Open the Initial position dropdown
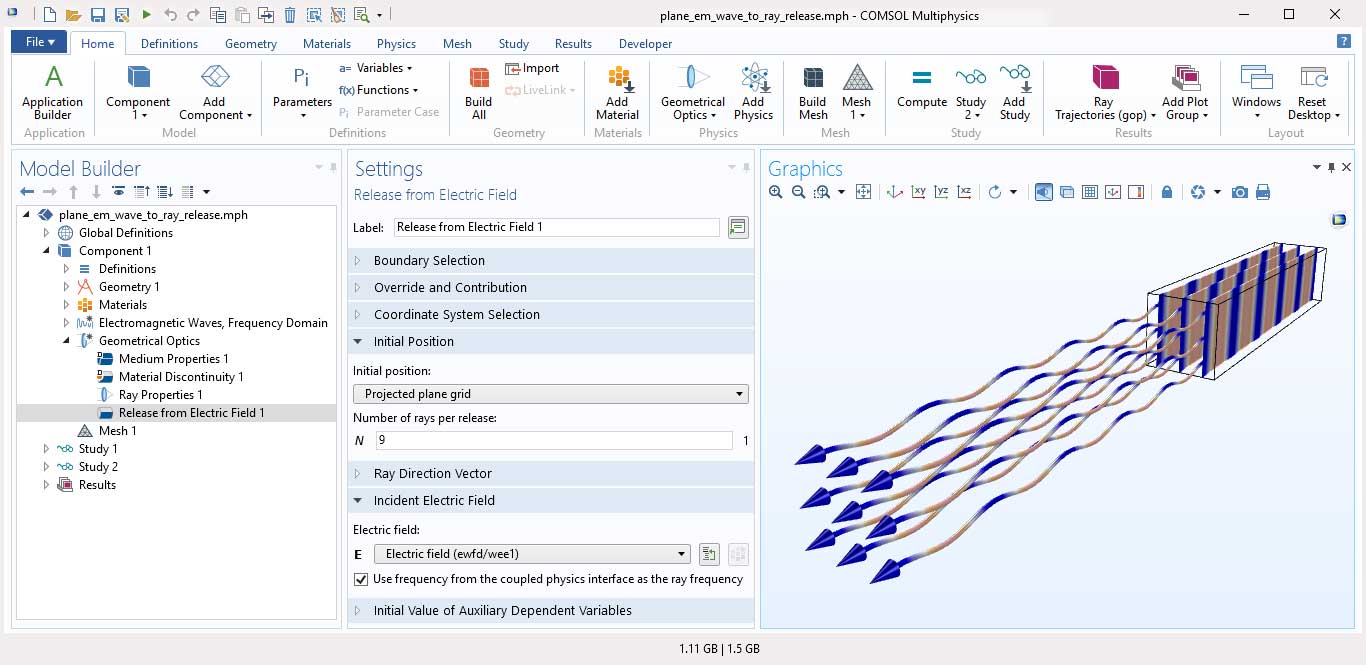This screenshot has width=1366, height=665. coord(551,394)
